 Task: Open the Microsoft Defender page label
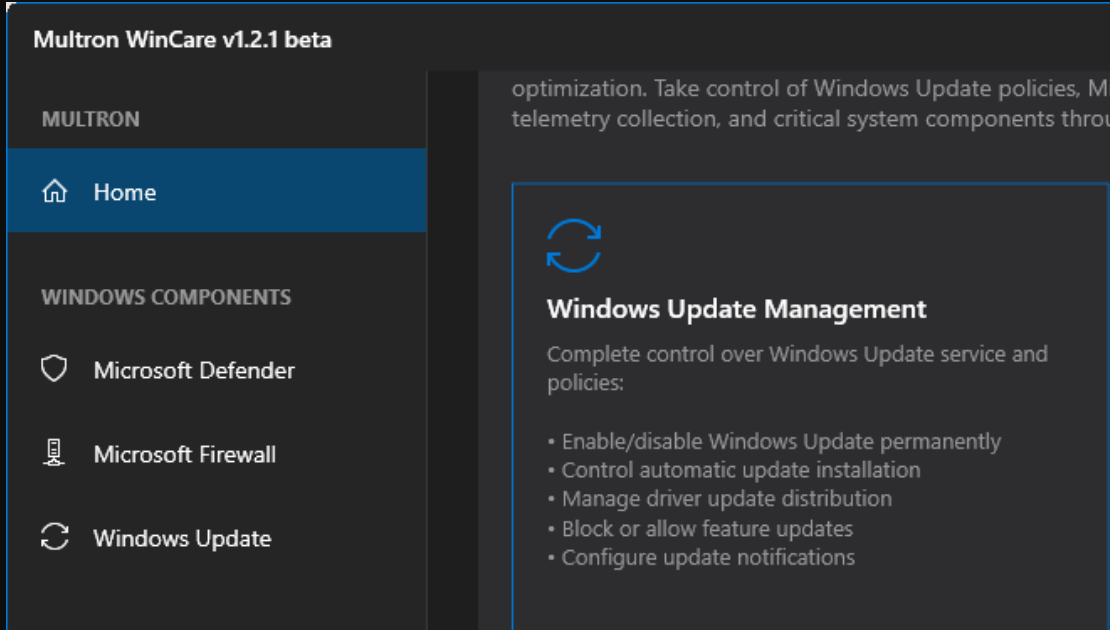pyautogui.click(x=194, y=370)
